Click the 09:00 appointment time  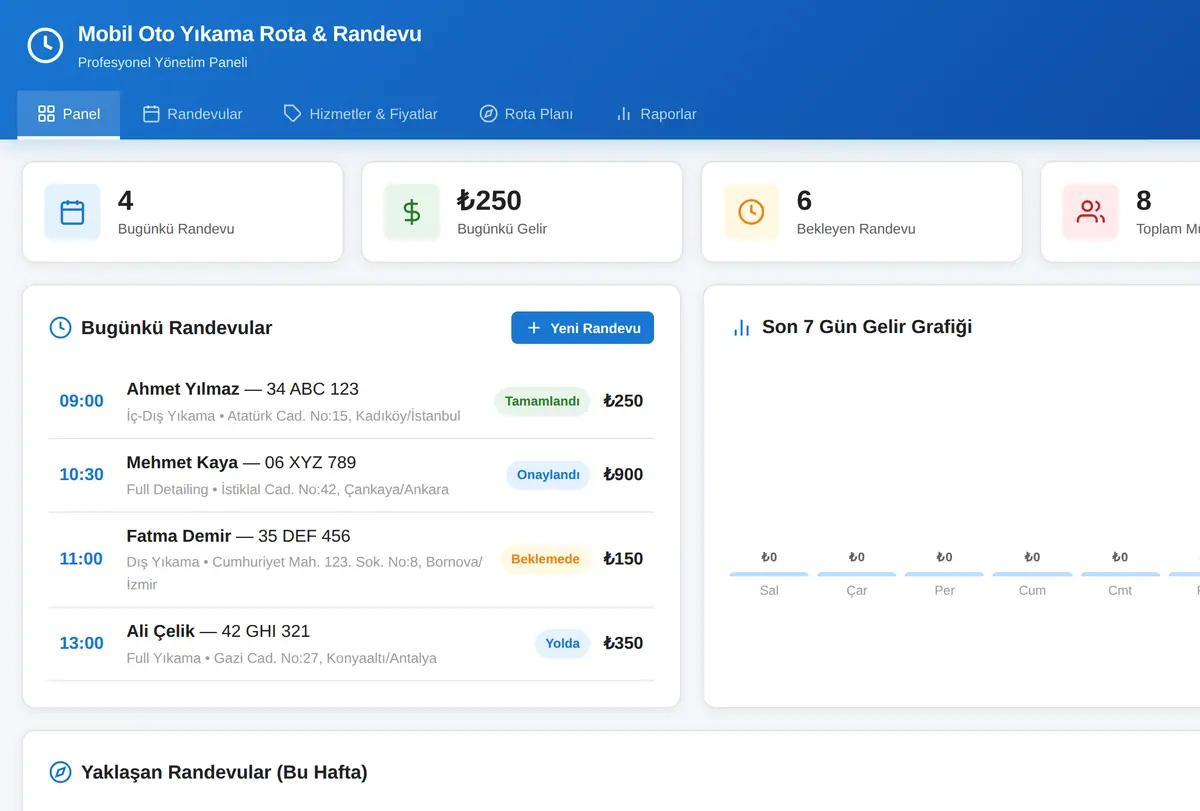click(81, 401)
